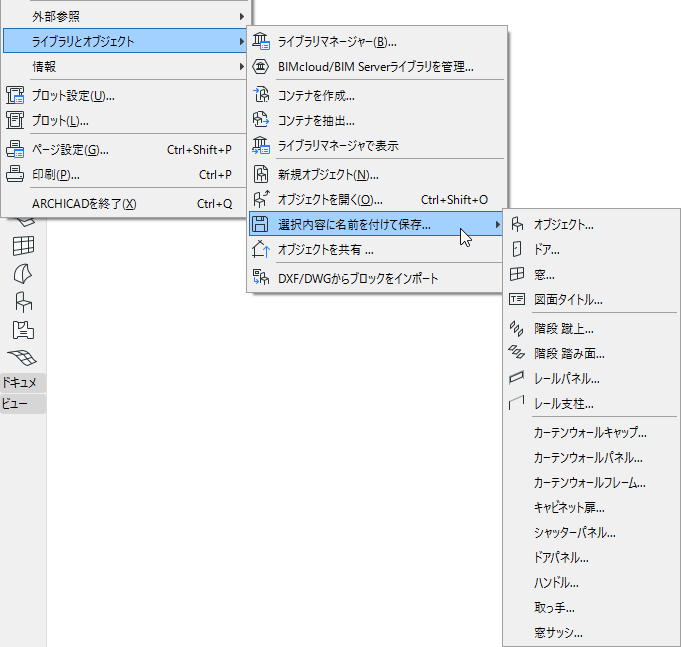This screenshot has width=681, height=647.
Task: Expand the 情報 submenu arrow
Action: [x=242, y=66]
